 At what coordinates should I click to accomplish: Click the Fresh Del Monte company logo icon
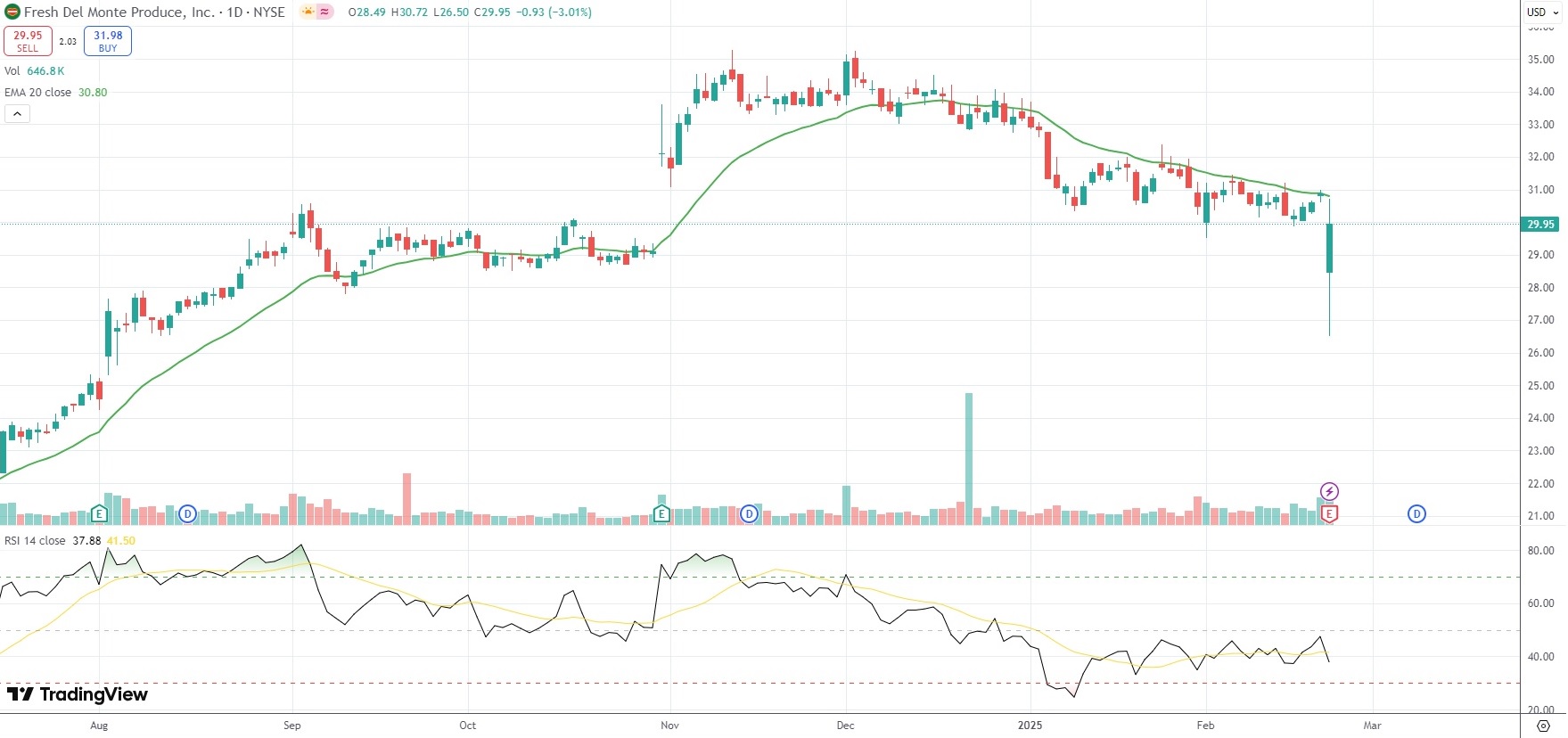(x=12, y=12)
